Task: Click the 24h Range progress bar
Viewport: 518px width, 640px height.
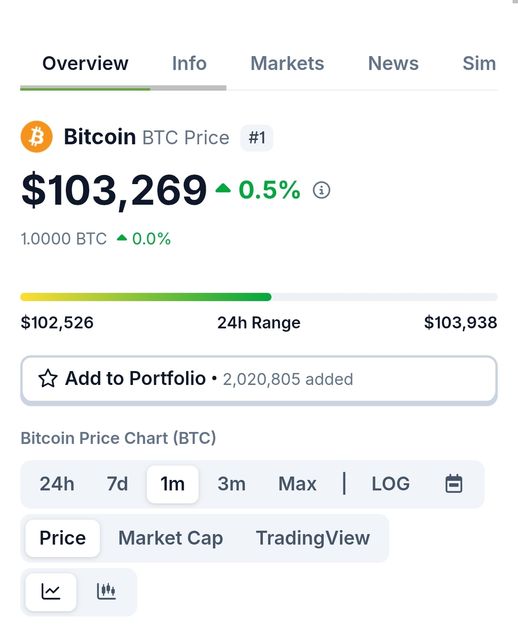Action: coord(259,297)
